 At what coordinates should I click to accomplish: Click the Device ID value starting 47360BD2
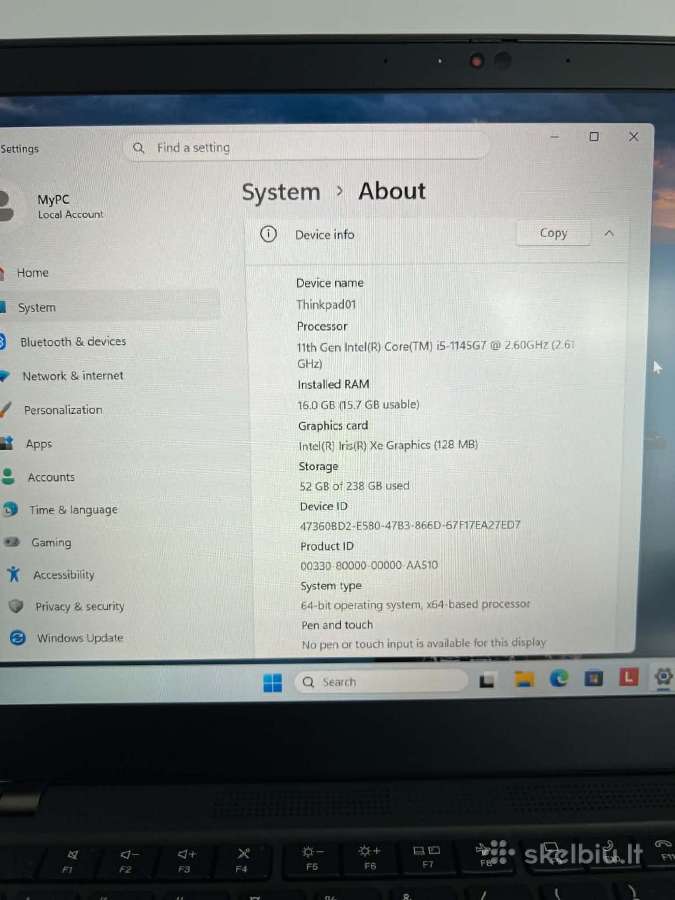click(410, 525)
